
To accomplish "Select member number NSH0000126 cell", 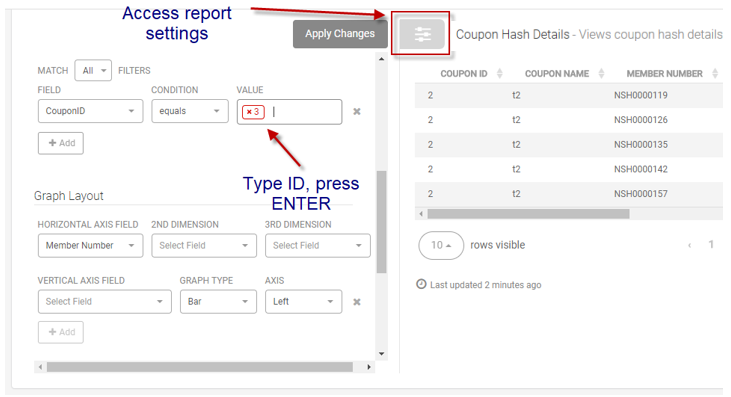I will (x=641, y=120).
